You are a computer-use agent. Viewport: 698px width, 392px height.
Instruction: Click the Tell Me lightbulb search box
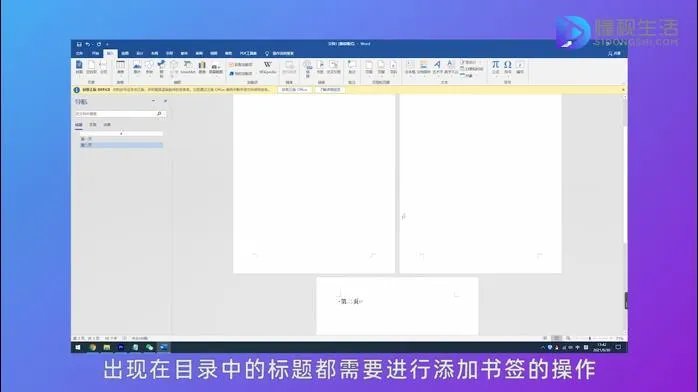pos(280,53)
